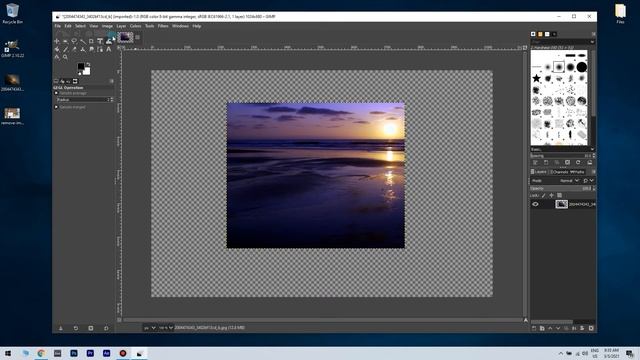Click the sunset image tab thumbnail
This screenshot has height=360, width=640.
125,37
